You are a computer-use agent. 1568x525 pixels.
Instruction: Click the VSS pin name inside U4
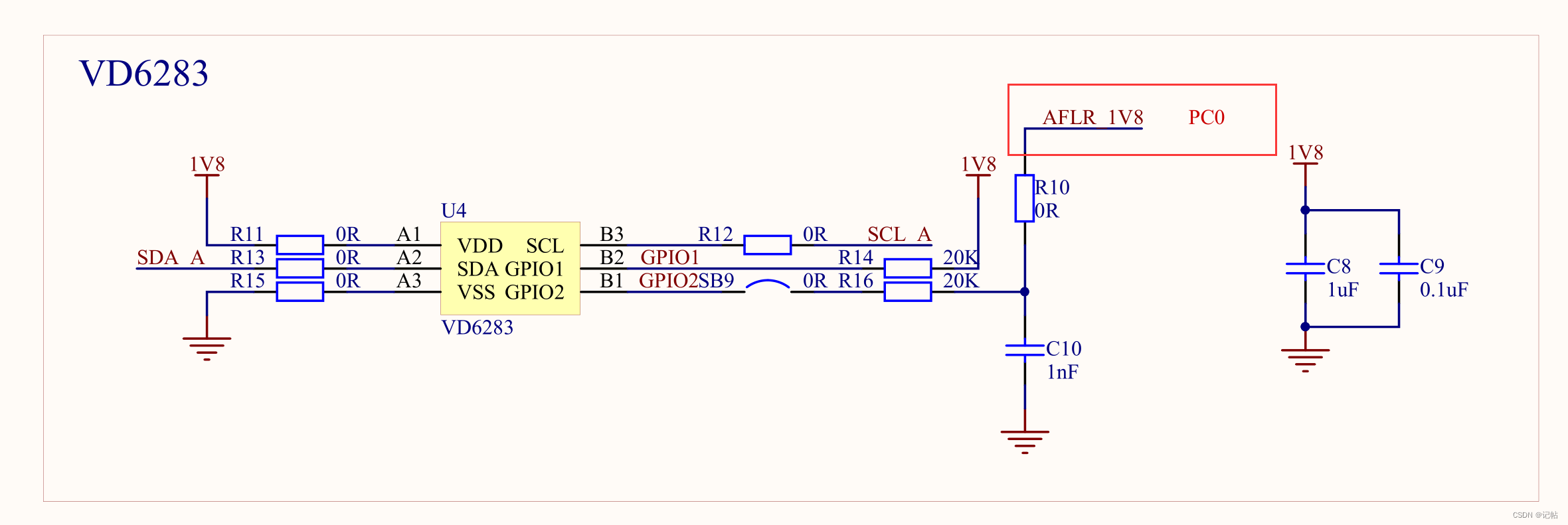476,292
